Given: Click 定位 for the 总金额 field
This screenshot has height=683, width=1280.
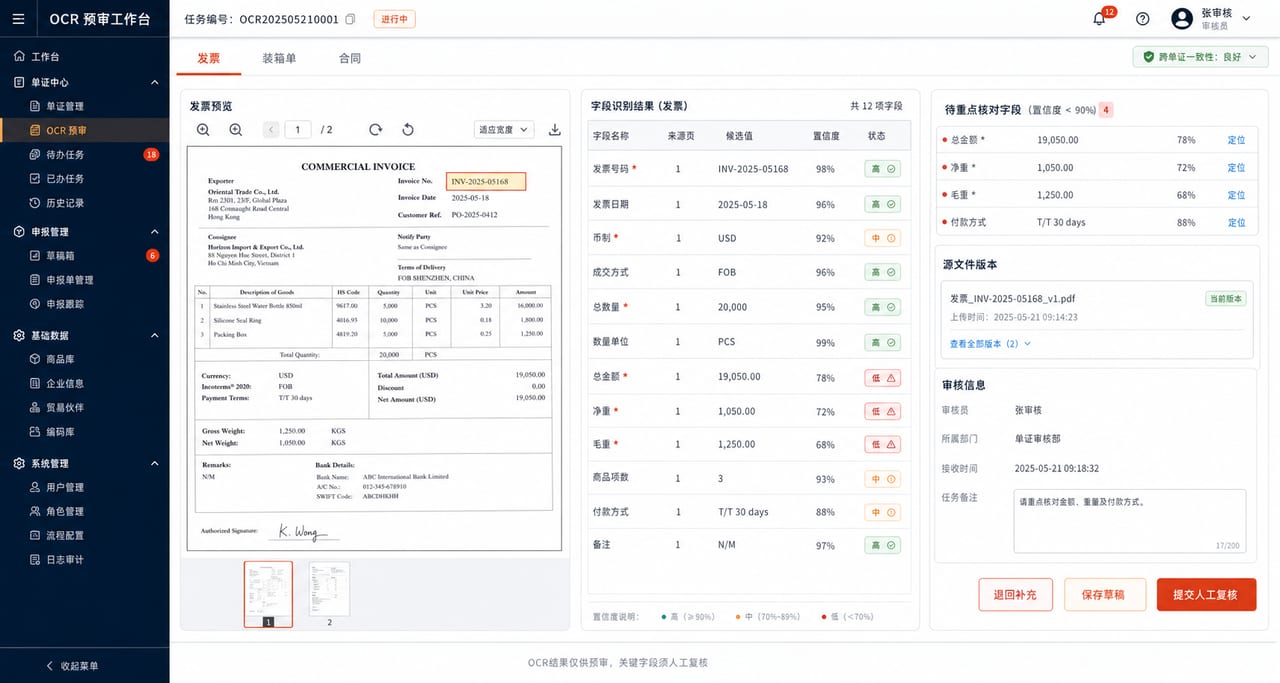Looking at the screenshot, I should 1236,140.
